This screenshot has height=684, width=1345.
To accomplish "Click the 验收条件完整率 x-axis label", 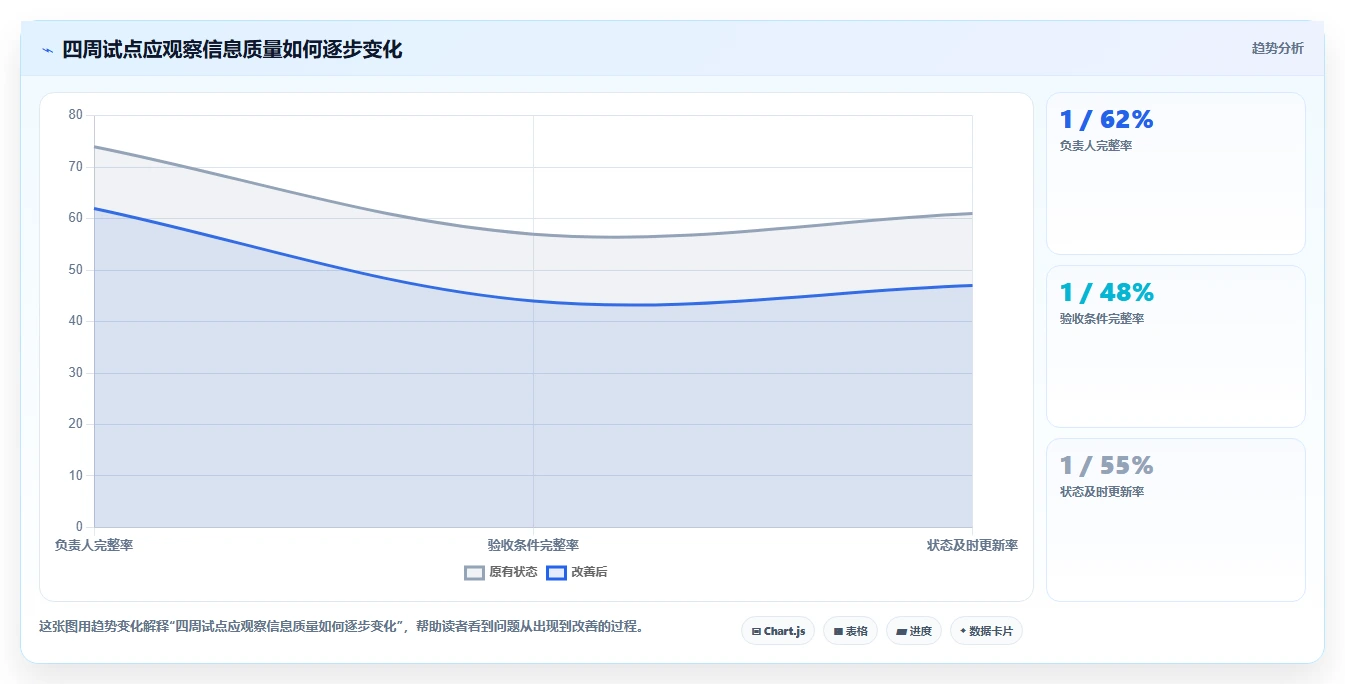I will [533, 545].
